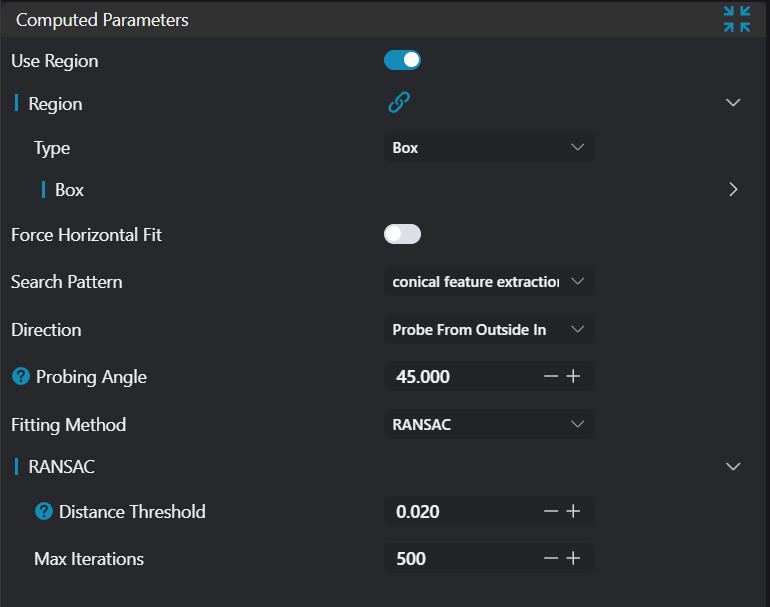Open the Search Pattern dropdown
The height and width of the screenshot is (607, 770).
(488, 282)
